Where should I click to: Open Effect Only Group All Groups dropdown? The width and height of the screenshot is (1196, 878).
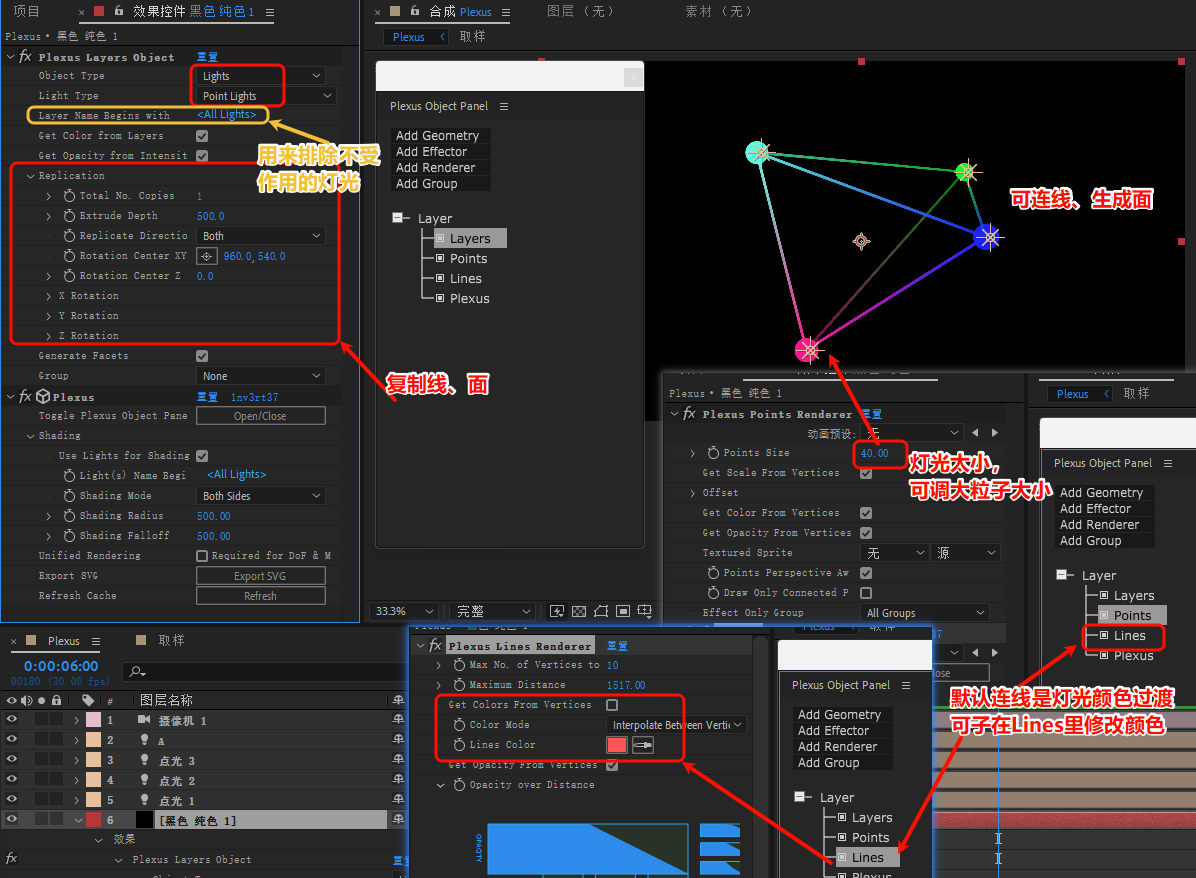926,613
